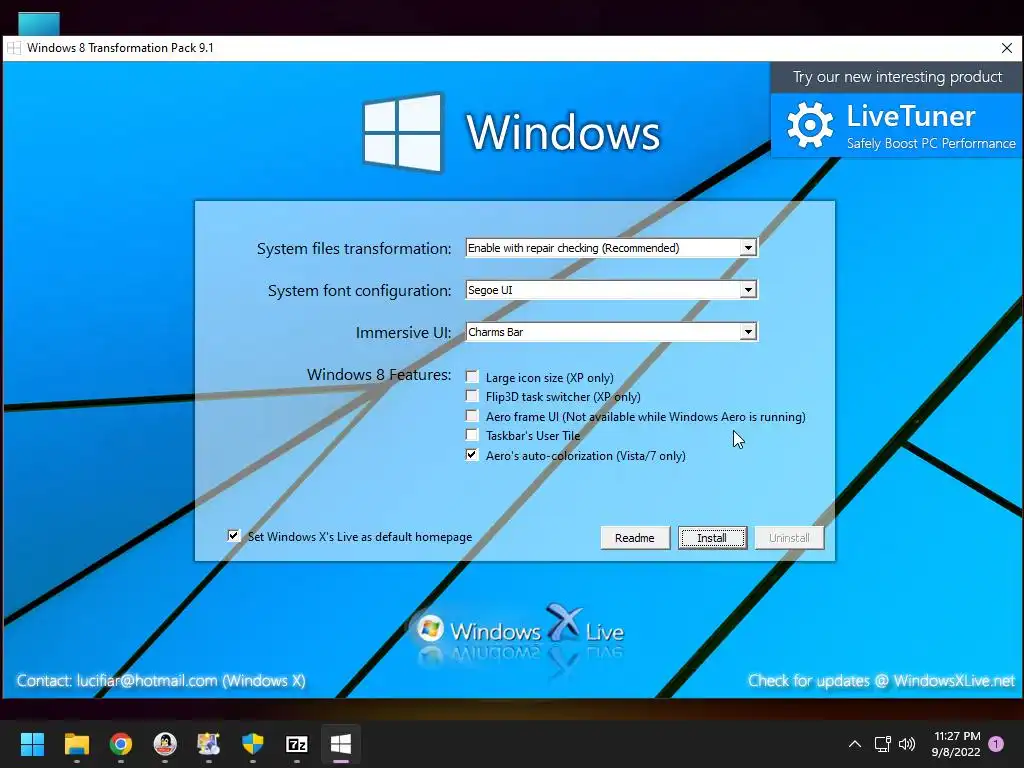Viewport: 1024px width, 768px height.
Task: Open 7-Zip from the taskbar
Action: (296, 744)
